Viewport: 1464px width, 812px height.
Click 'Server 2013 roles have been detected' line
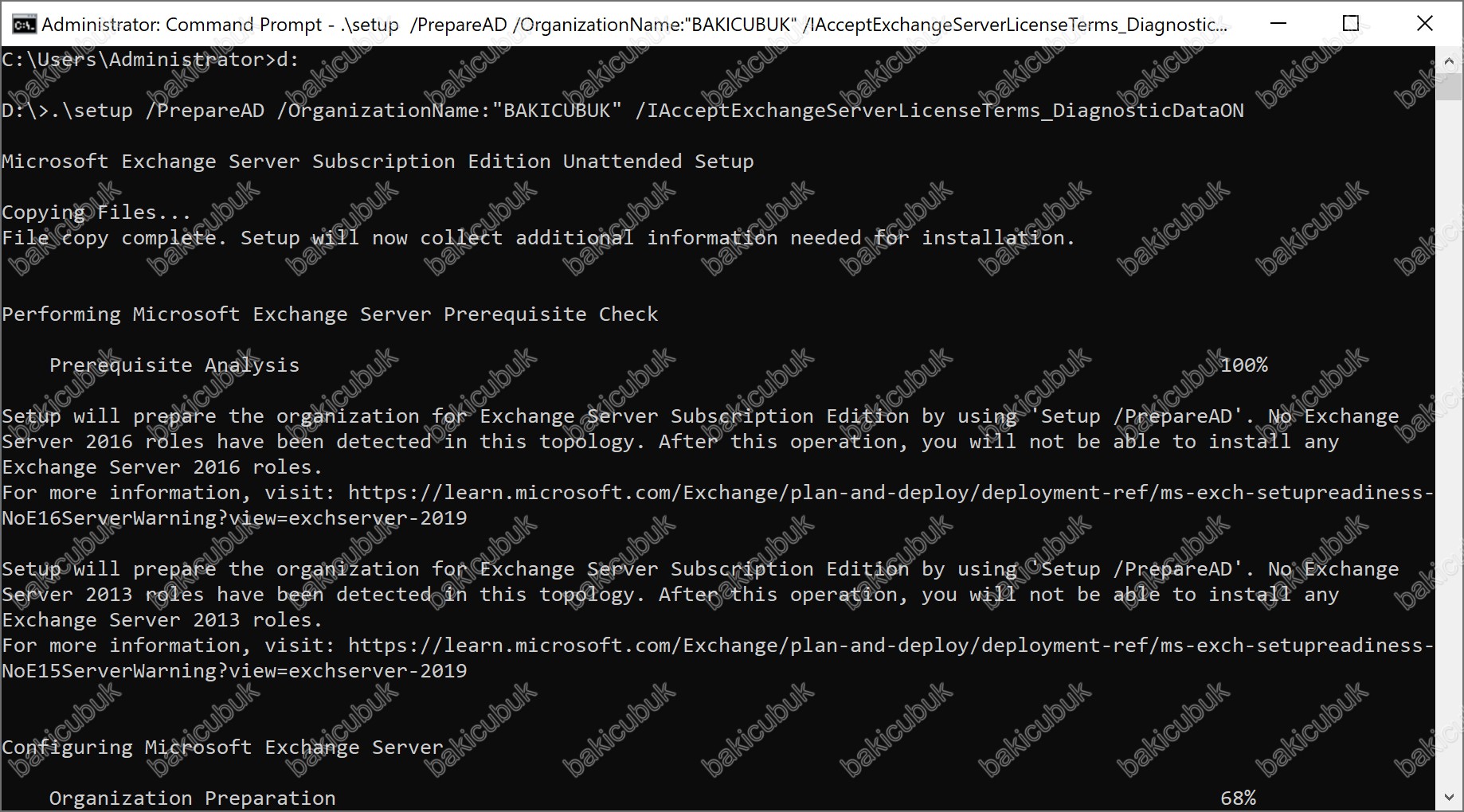pyautogui.click(x=670, y=595)
